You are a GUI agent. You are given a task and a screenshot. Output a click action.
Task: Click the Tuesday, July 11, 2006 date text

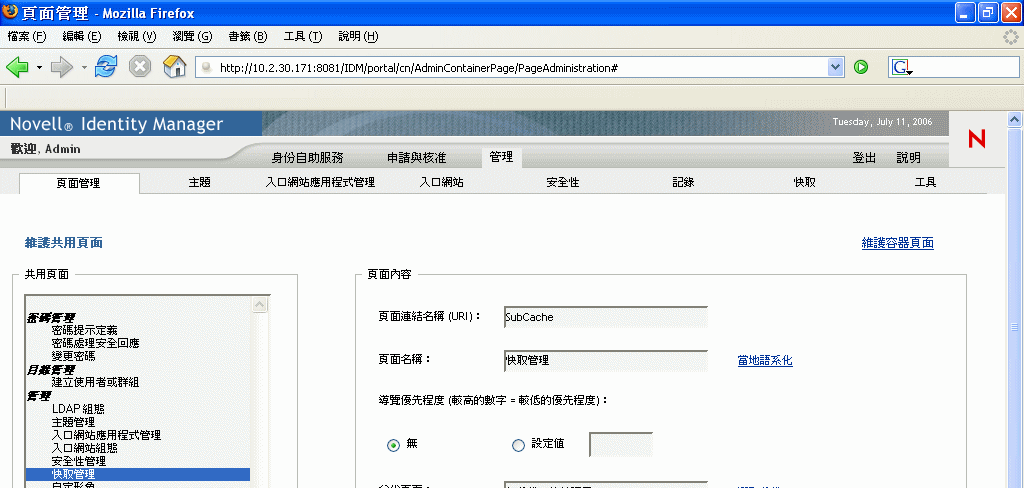(882, 122)
